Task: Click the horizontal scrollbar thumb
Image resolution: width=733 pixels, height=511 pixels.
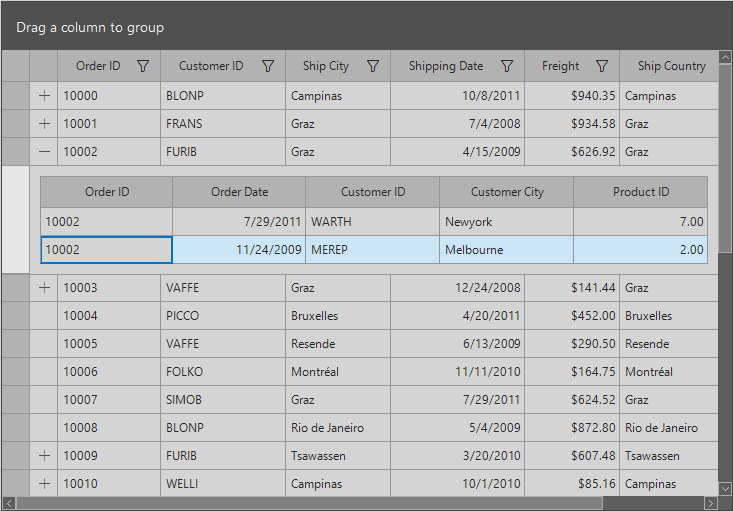Action: pyautogui.click(x=309, y=504)
